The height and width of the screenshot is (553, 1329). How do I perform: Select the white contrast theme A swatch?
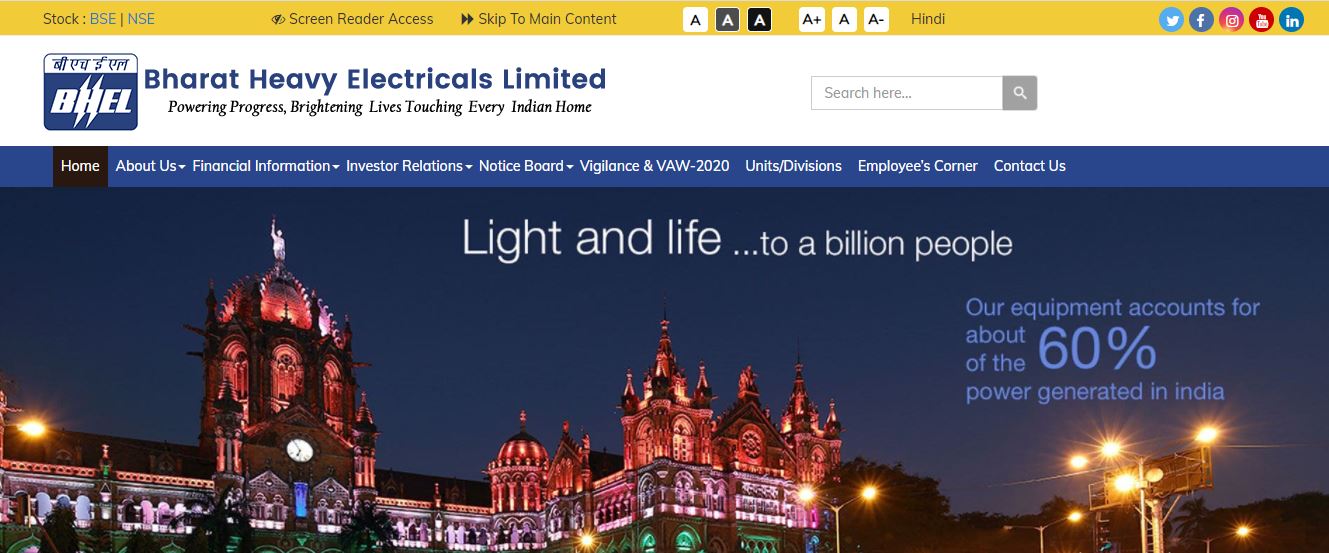coord(695,19)
